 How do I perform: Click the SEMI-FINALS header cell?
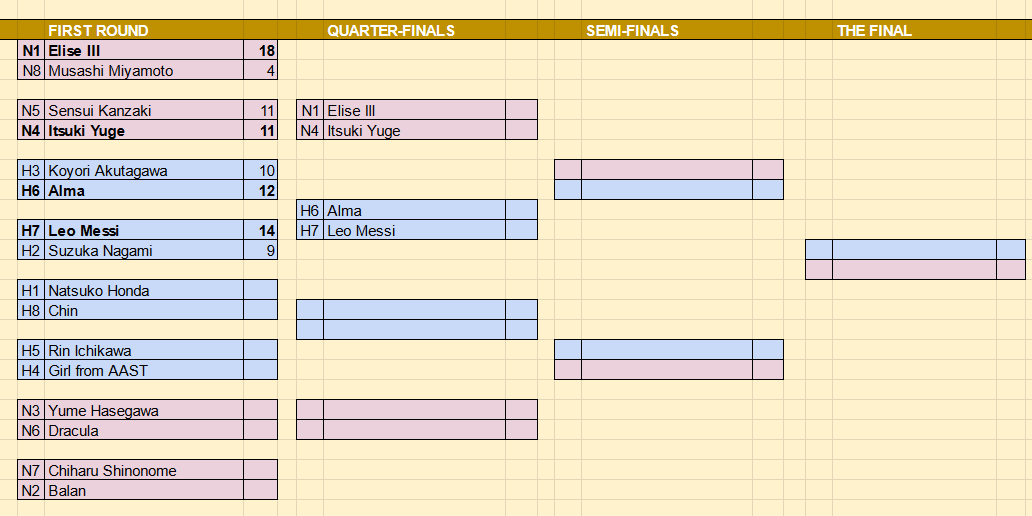click(667, 30)
